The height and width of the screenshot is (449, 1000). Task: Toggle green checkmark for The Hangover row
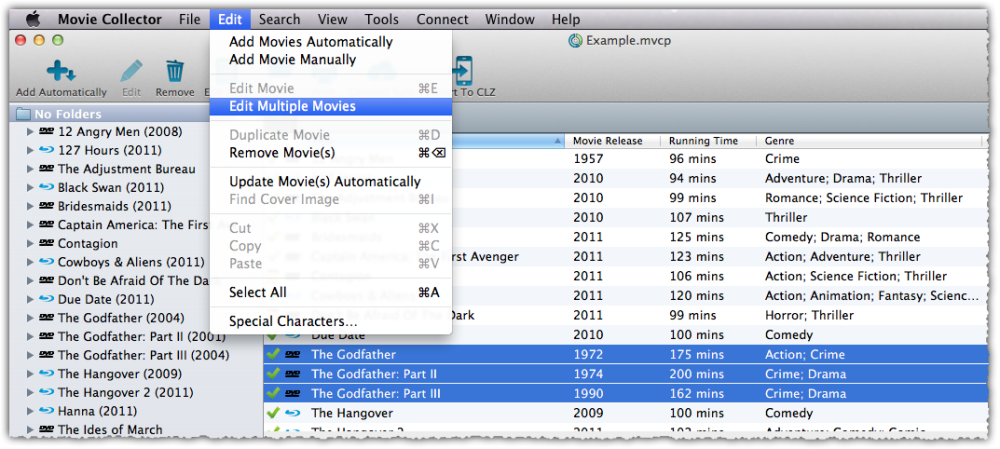click(273, 413)
